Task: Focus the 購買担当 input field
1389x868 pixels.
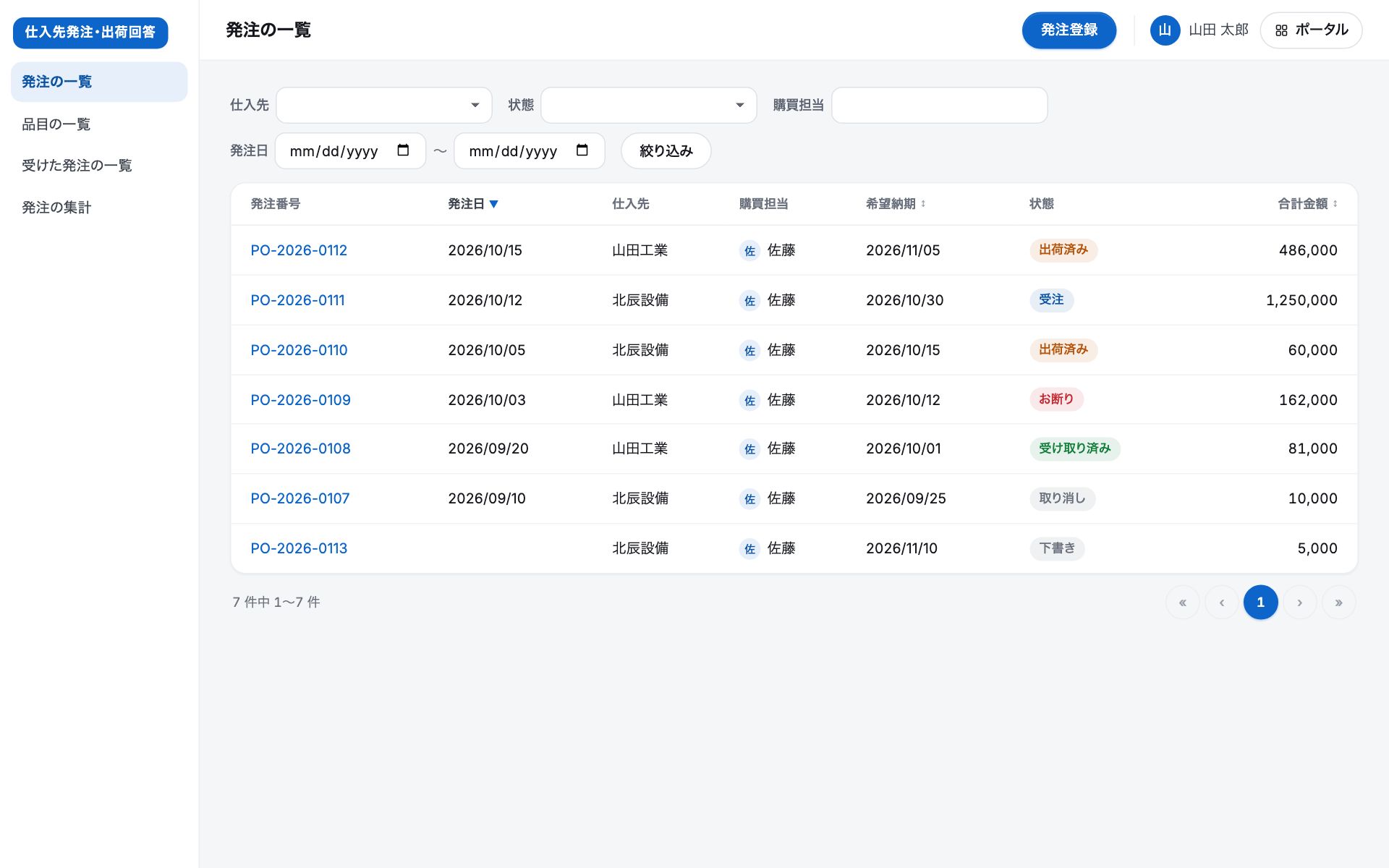Action: coord(940,106)
